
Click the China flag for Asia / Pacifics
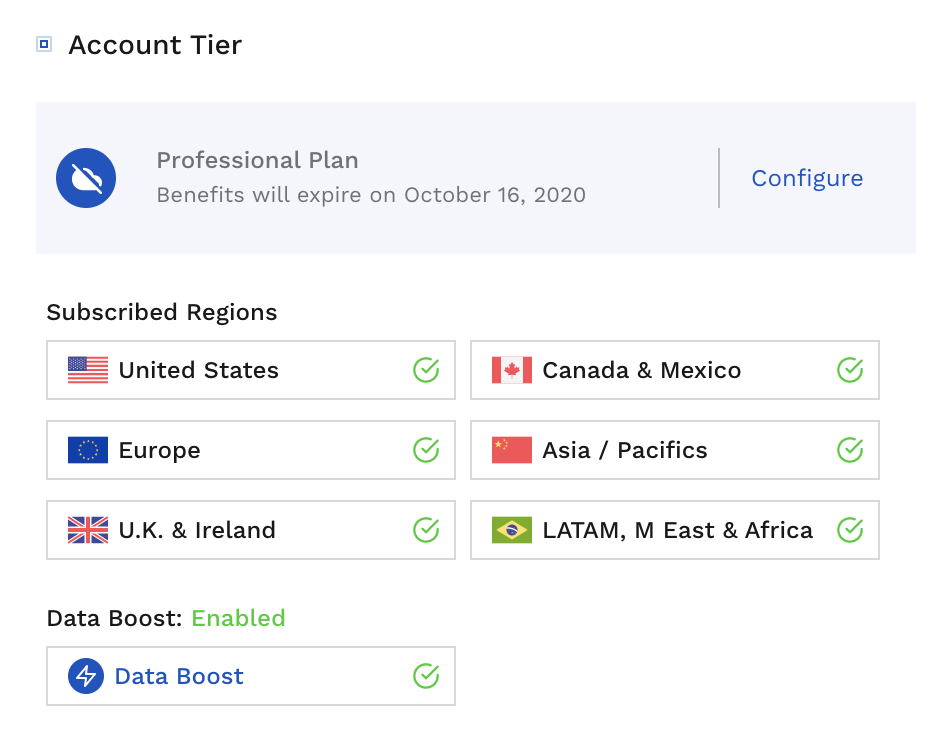(x=512, y=450)
